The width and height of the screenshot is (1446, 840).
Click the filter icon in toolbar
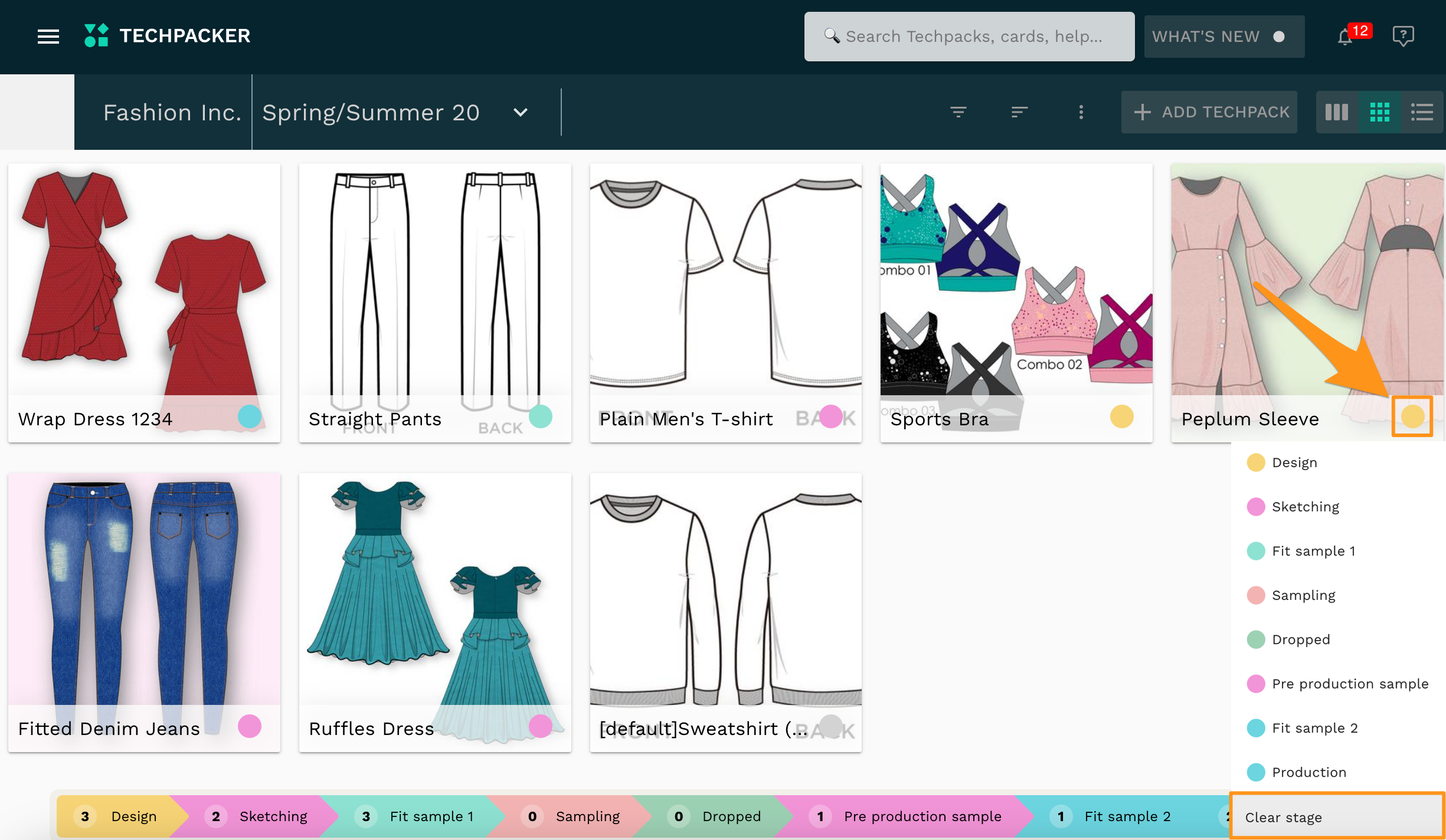pyautogui.click(x=958, y=111)
